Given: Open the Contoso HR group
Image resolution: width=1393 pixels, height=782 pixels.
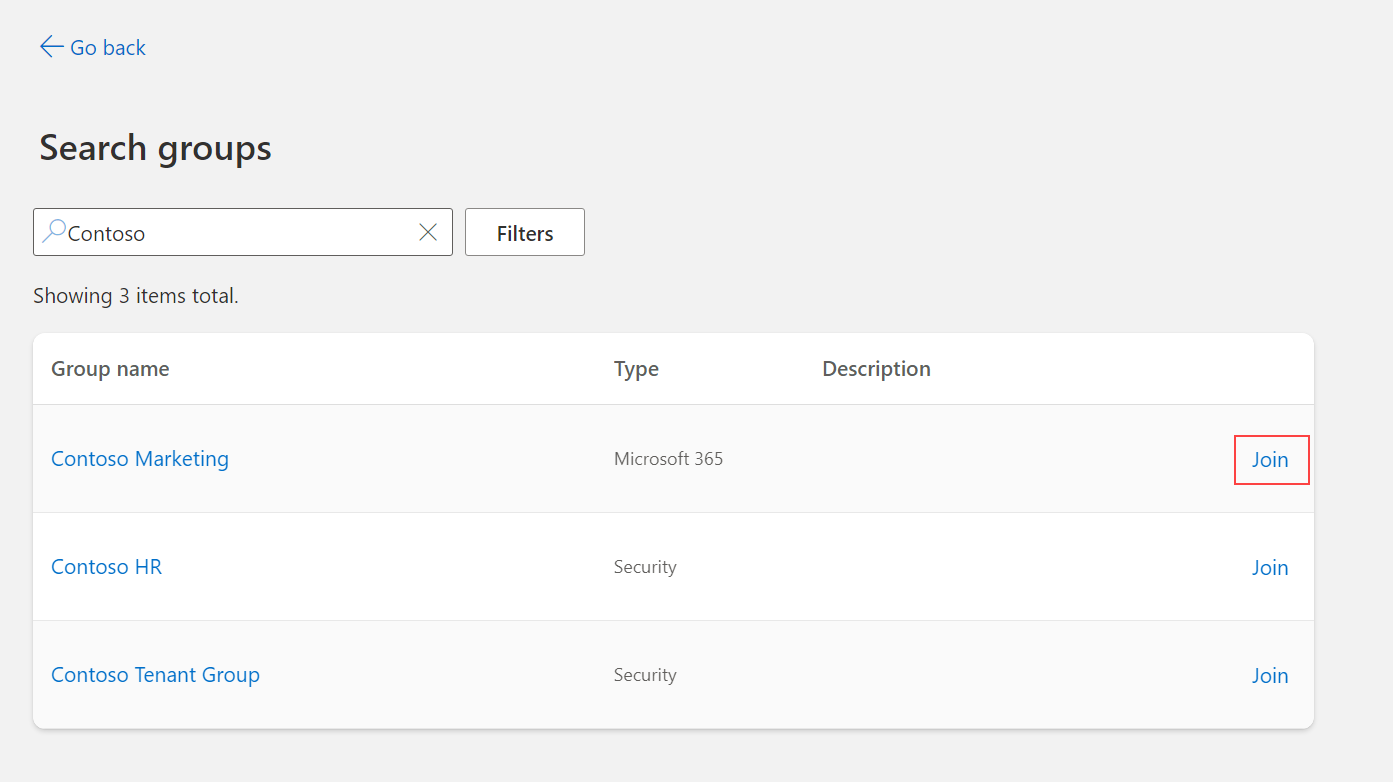Looking at the screenshot, I should tap(106, 566).
